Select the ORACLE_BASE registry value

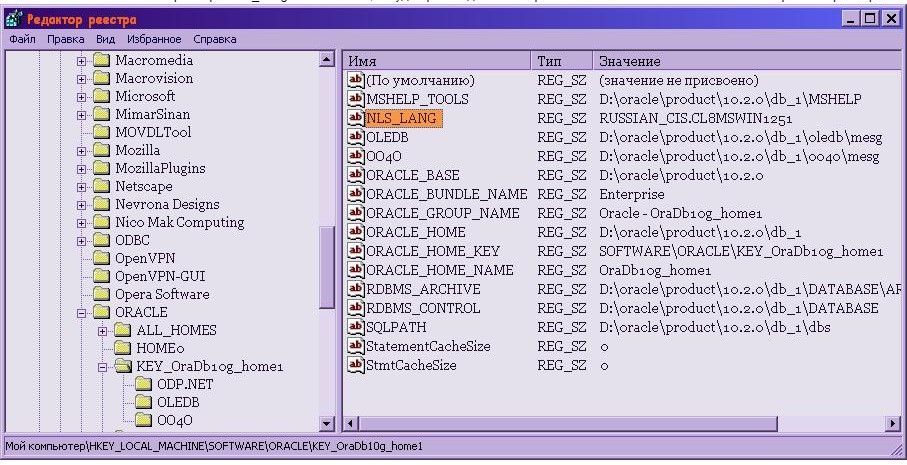tap(412, 175)
